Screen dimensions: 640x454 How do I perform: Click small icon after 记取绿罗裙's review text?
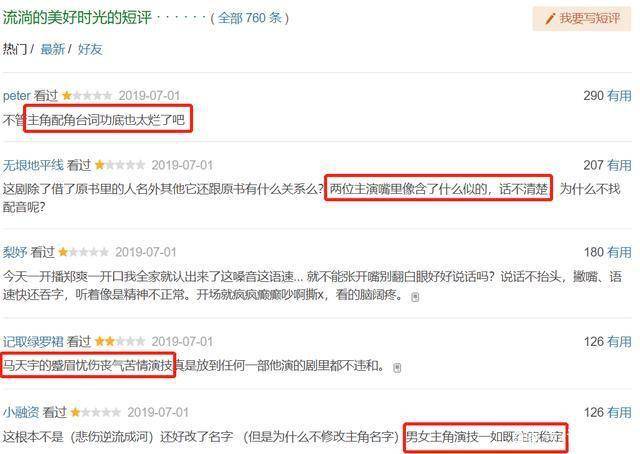pyautogui.click(x=397, y=368)
